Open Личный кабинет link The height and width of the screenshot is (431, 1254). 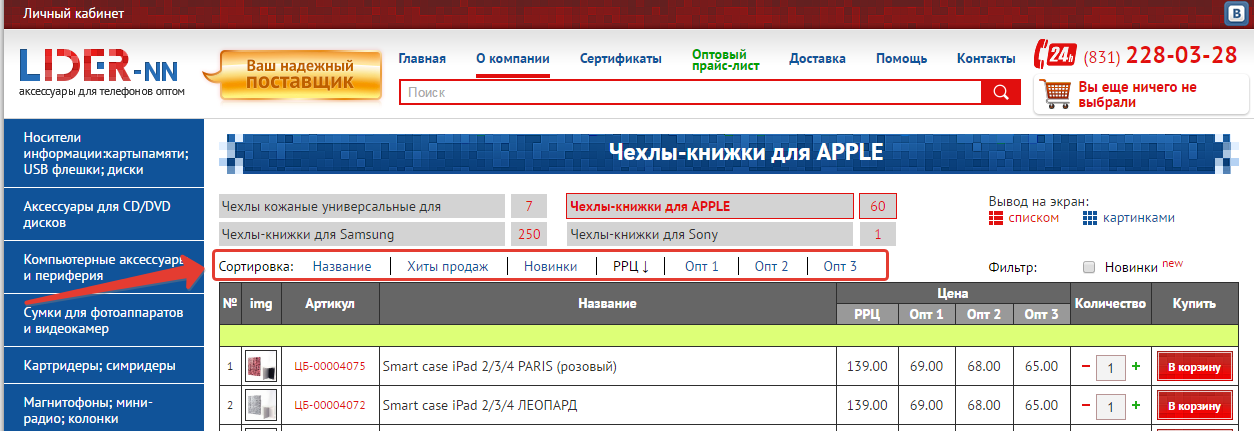(74, 13)
